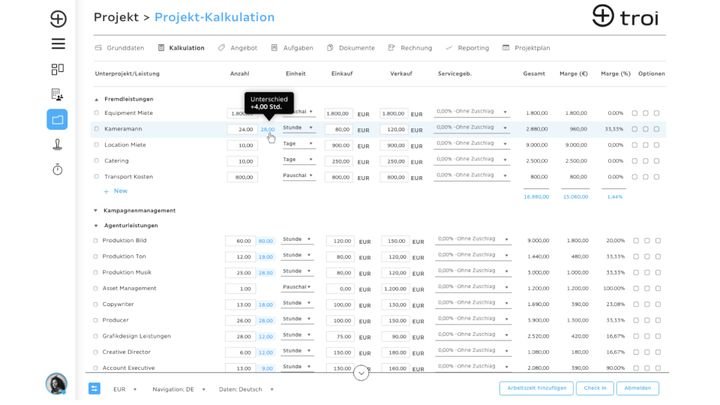Screen dimensions: 720x405
Task: Click last option box in Equipment Miete row
Action: [x=657, y=113]
